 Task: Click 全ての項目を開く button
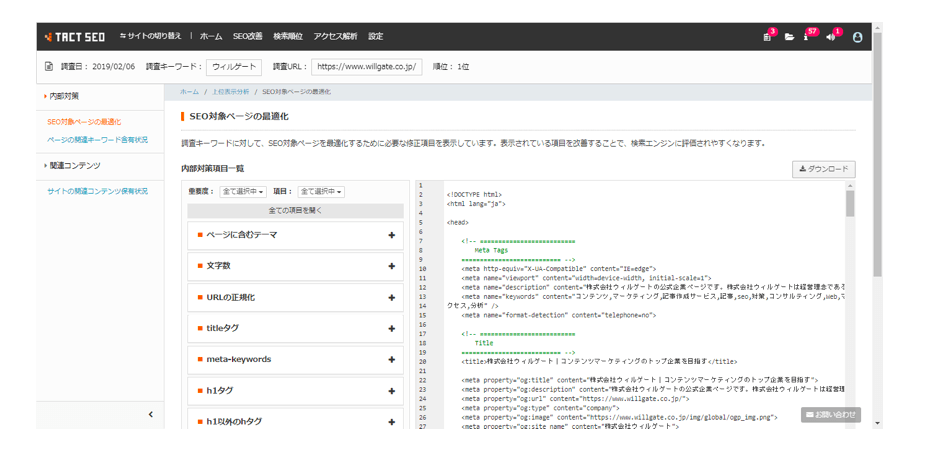click(x=295, y=211)
